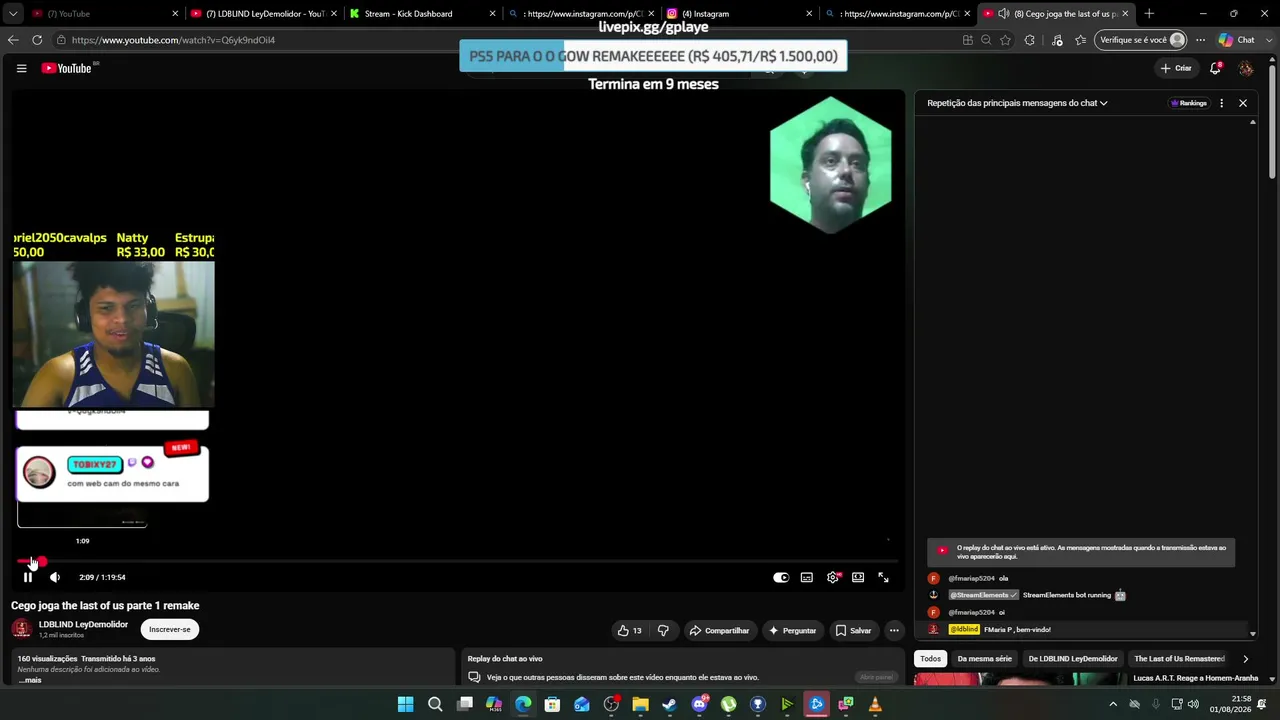The height and width of the screenshot is (720, 1280).
Task: Focus the browser address bar URL
Action: pos(173,40)
